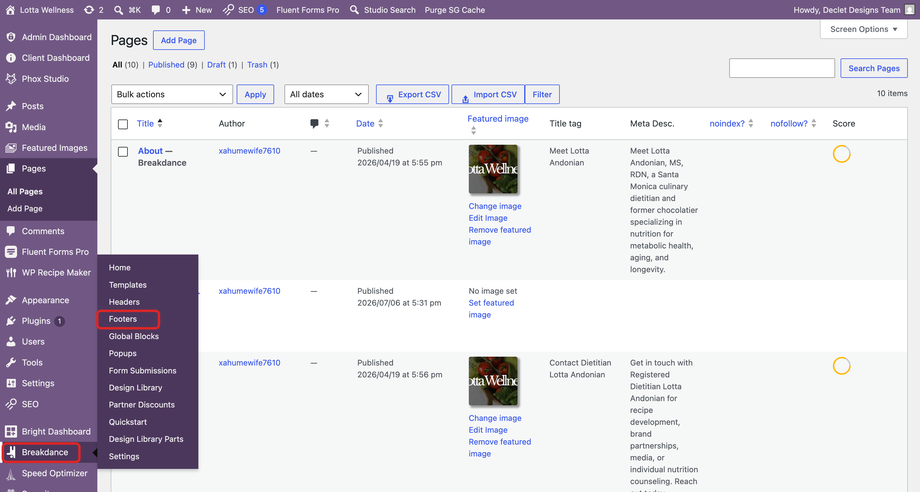Image resolution: width=920 pixels, height=492 pixels.
Task: Click the search pages input field
Action: pos(782,68)
